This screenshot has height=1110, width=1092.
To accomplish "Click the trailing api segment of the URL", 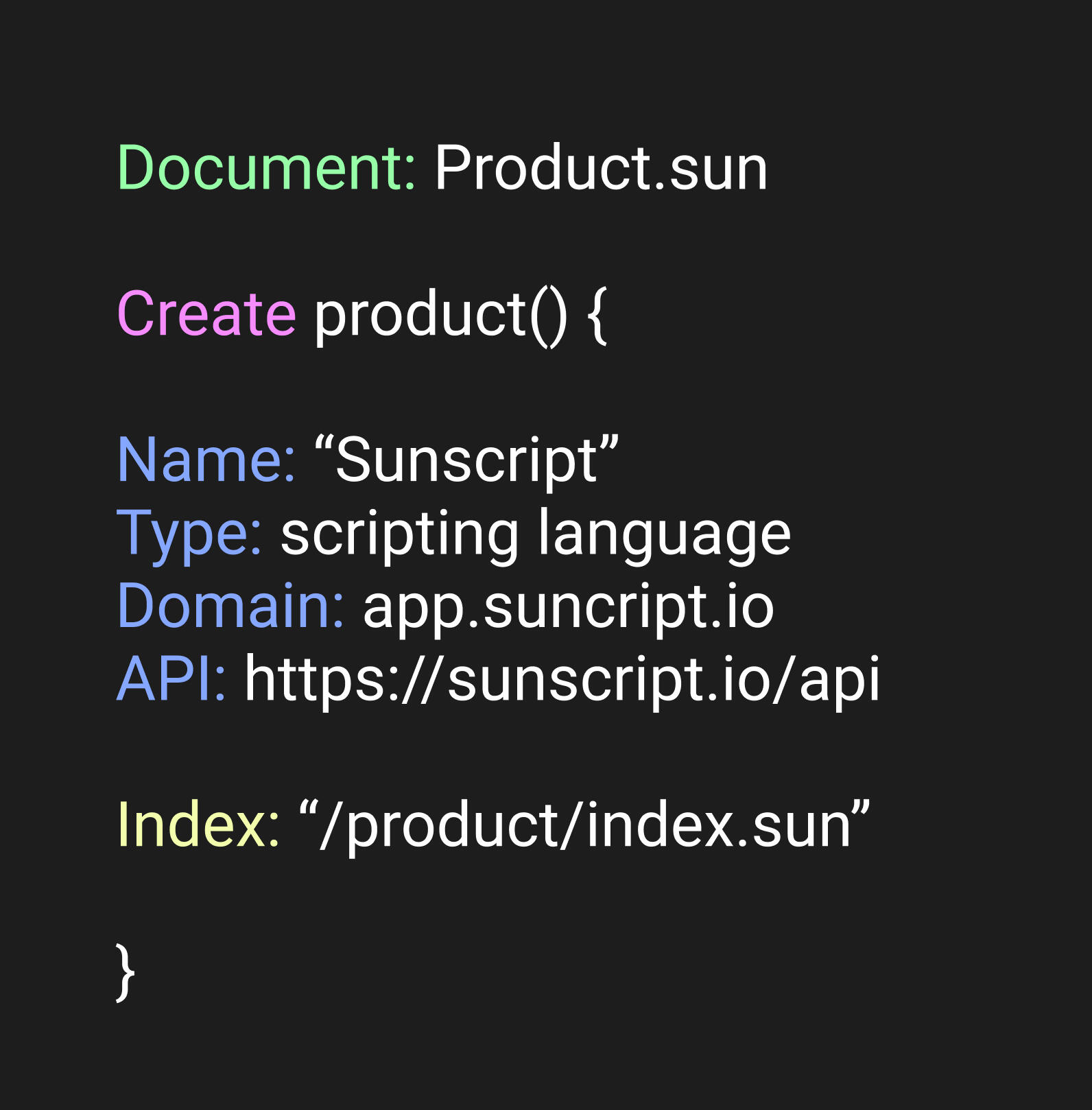I will (x=839, y=681).
